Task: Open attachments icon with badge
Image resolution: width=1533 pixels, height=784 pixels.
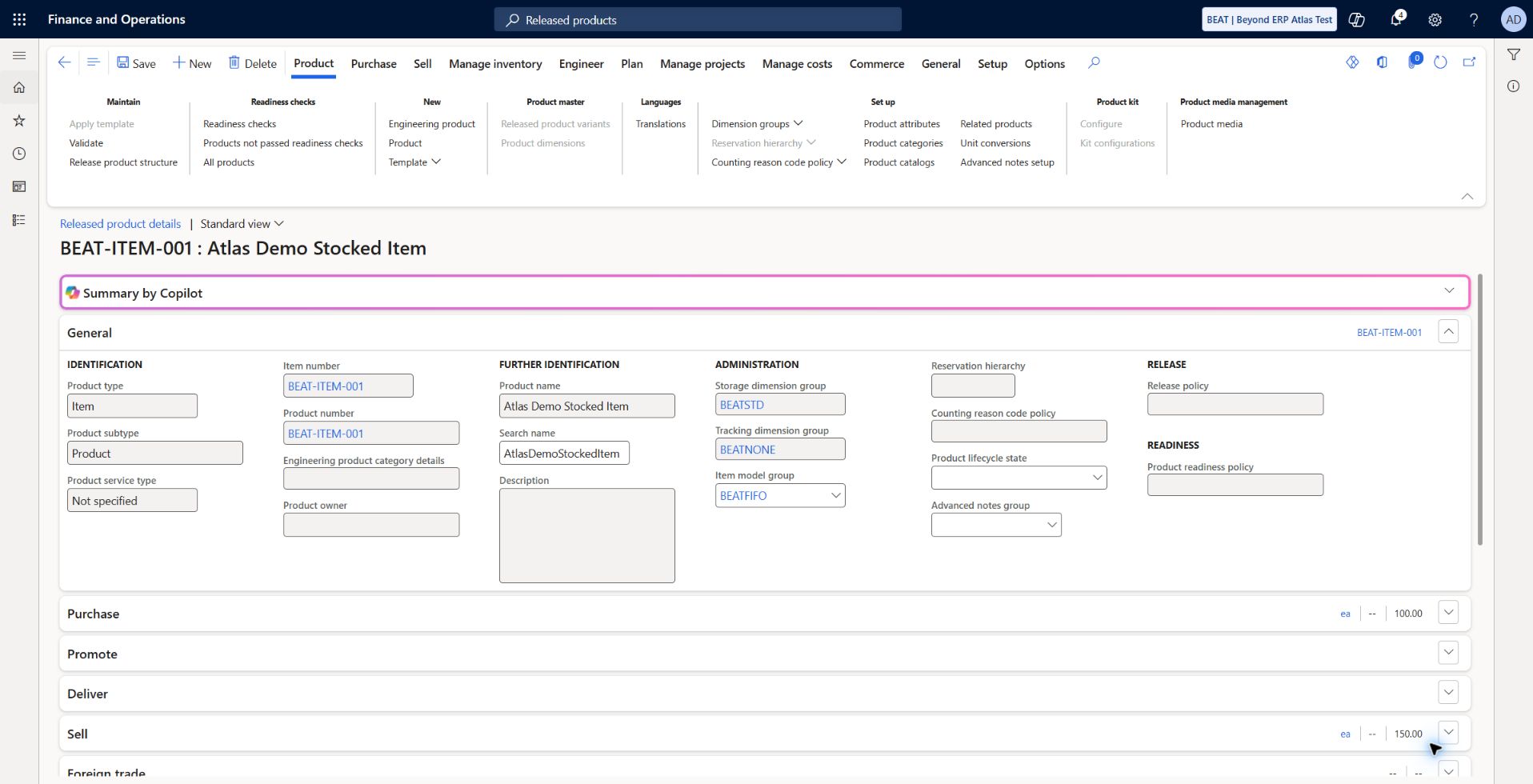Action: (1413, 61)
